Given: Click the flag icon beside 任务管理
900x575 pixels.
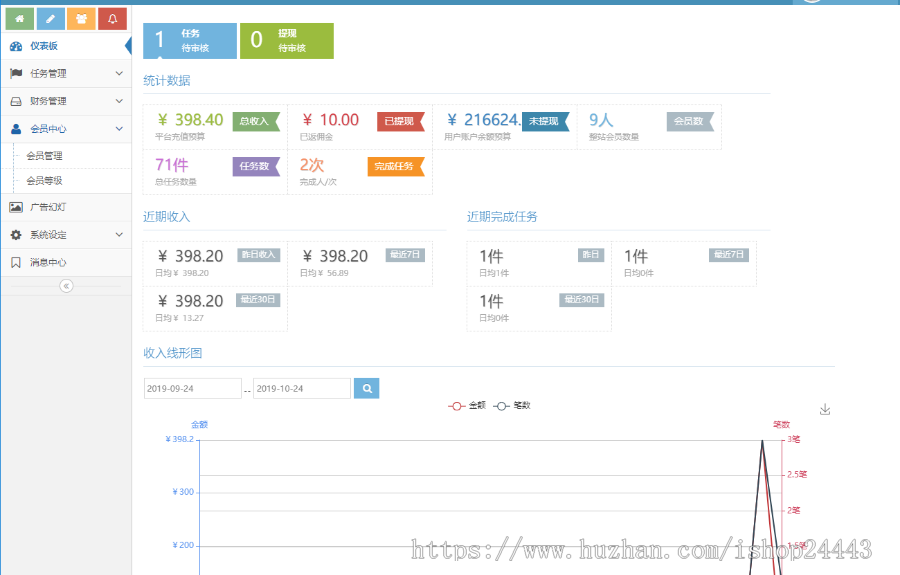Looking at the screenshot, I should click(16, 73).
